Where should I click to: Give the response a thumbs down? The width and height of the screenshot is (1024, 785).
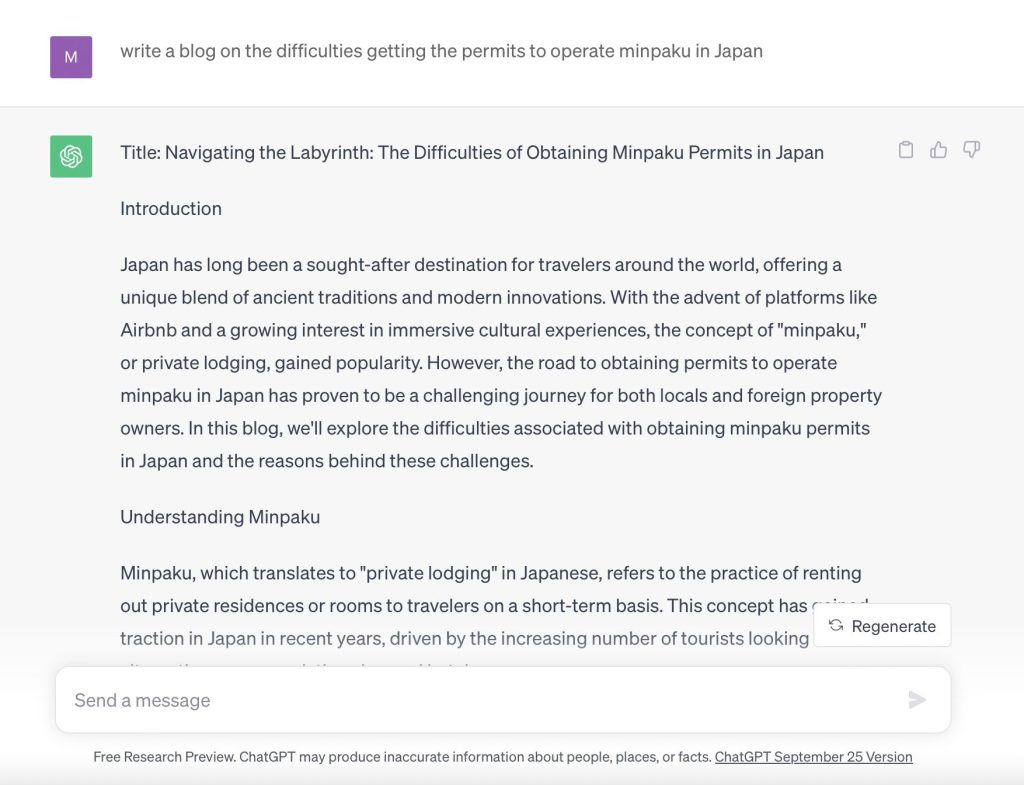pos(972,150)
